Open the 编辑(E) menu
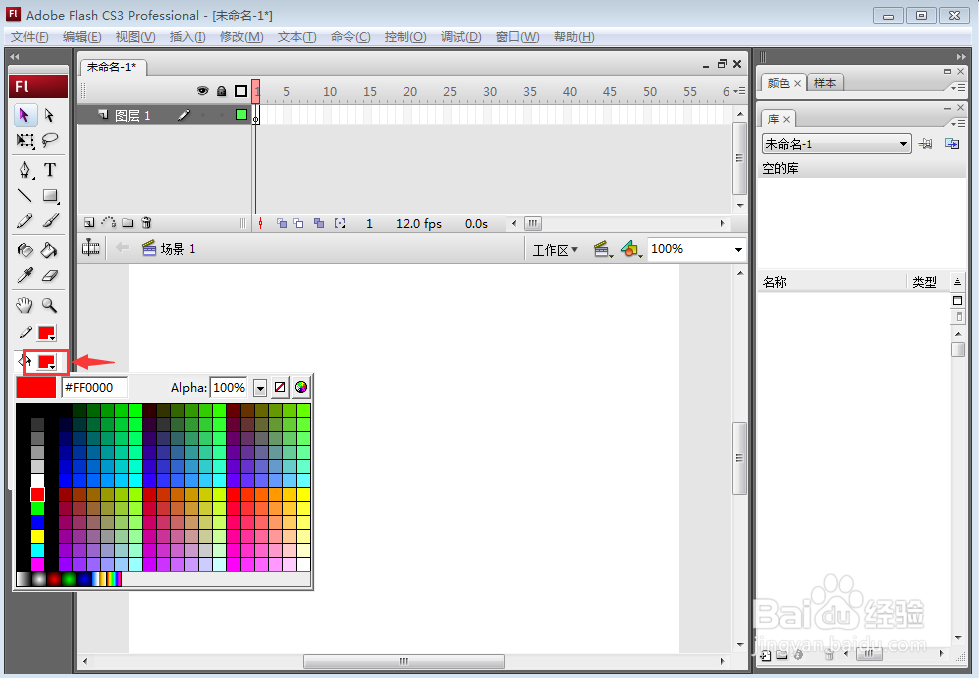The width and height of the screenshot is (979, 678). click(x=82, y=37)
